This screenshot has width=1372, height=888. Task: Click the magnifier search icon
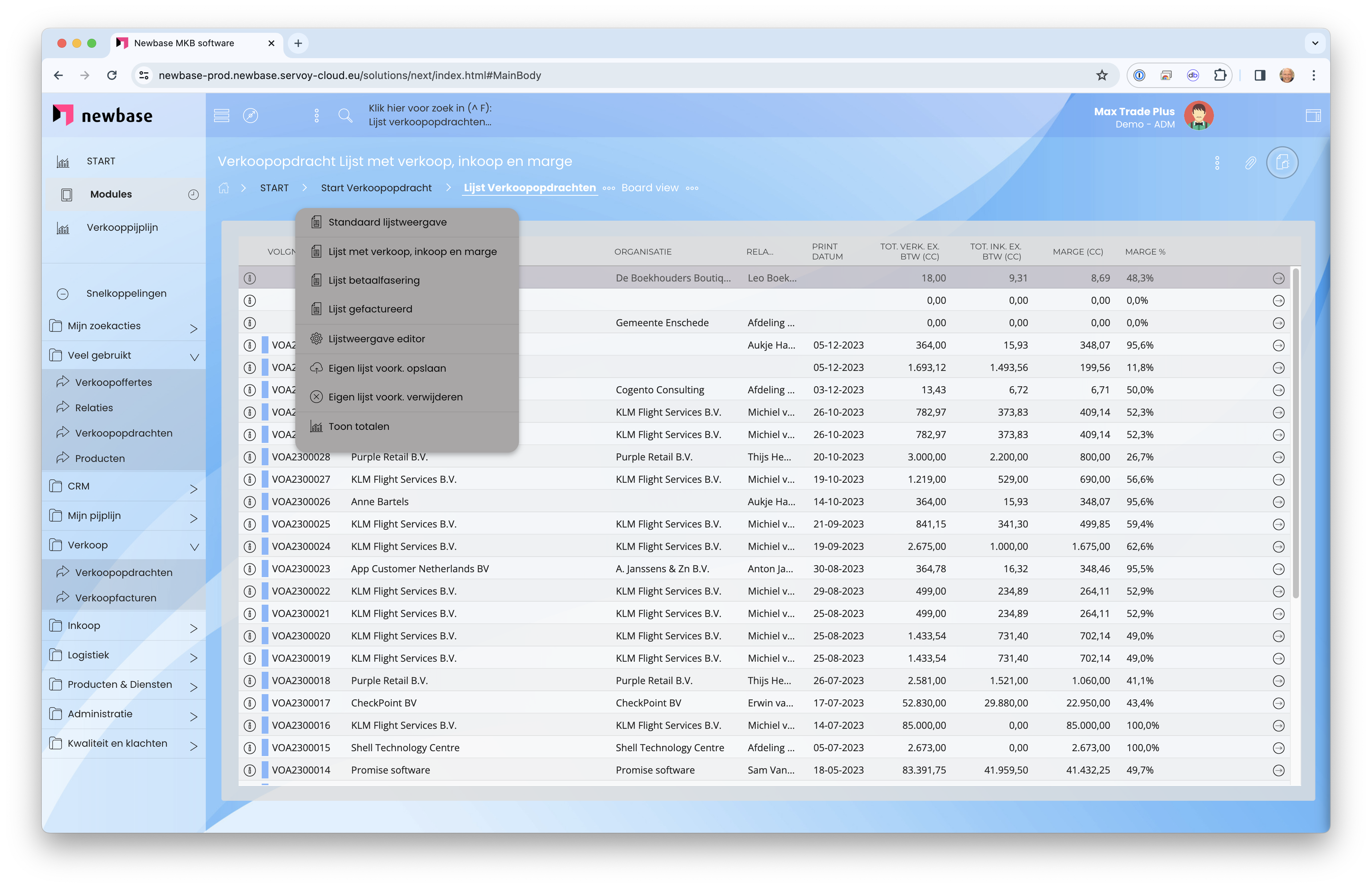[x=345, y=116]
